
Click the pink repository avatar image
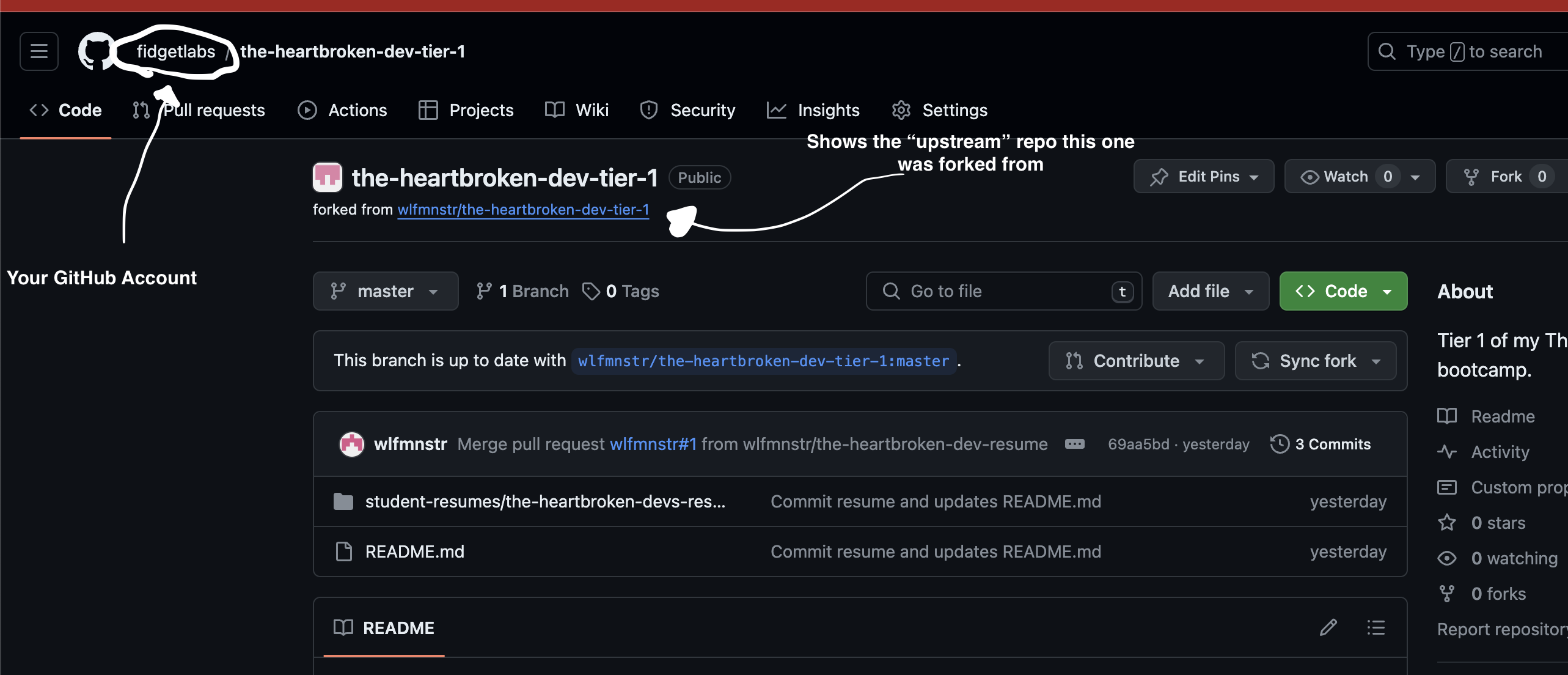coord(328,177)
